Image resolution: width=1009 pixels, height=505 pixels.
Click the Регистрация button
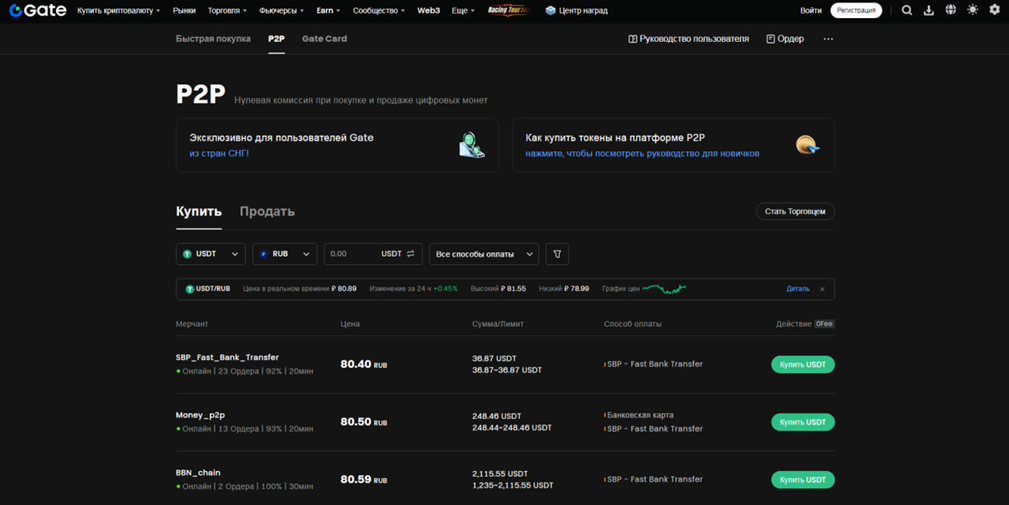[856, 10]
